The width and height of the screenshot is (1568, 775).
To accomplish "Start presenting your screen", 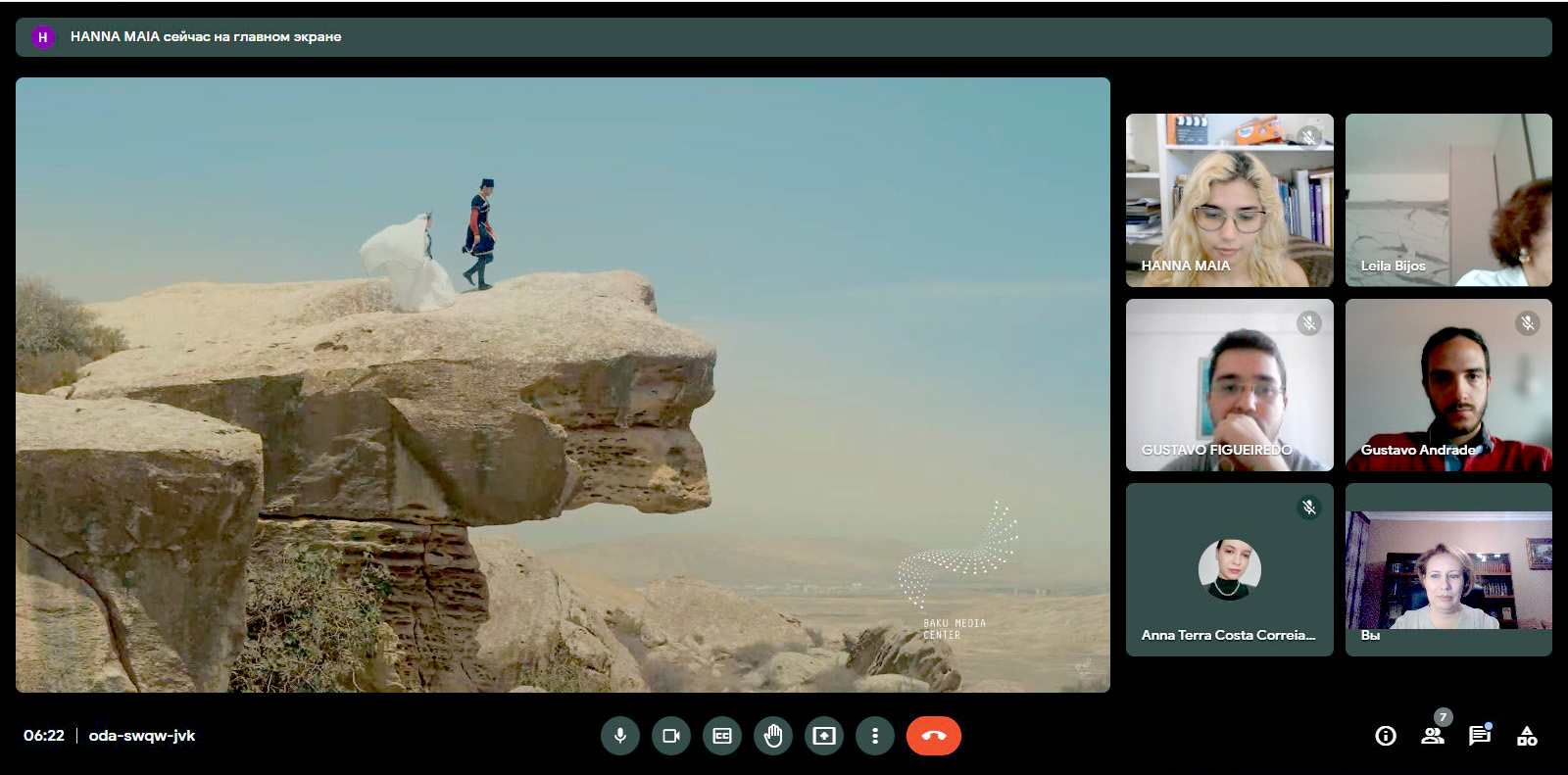I will tap(824, 736).
